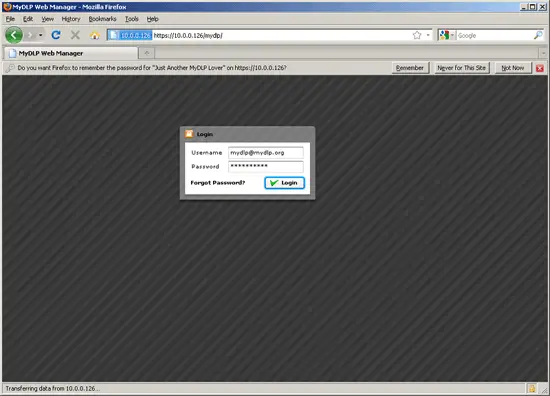Submit credentials with the Login button
Screen dimensions: 550x396
284,183
